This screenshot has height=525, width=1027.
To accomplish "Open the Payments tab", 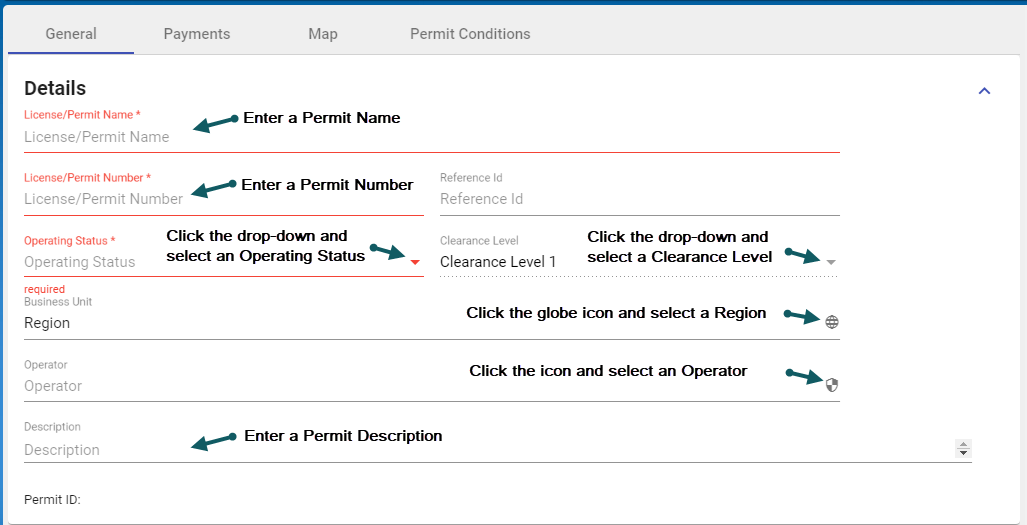I will (x=197, y=34).
